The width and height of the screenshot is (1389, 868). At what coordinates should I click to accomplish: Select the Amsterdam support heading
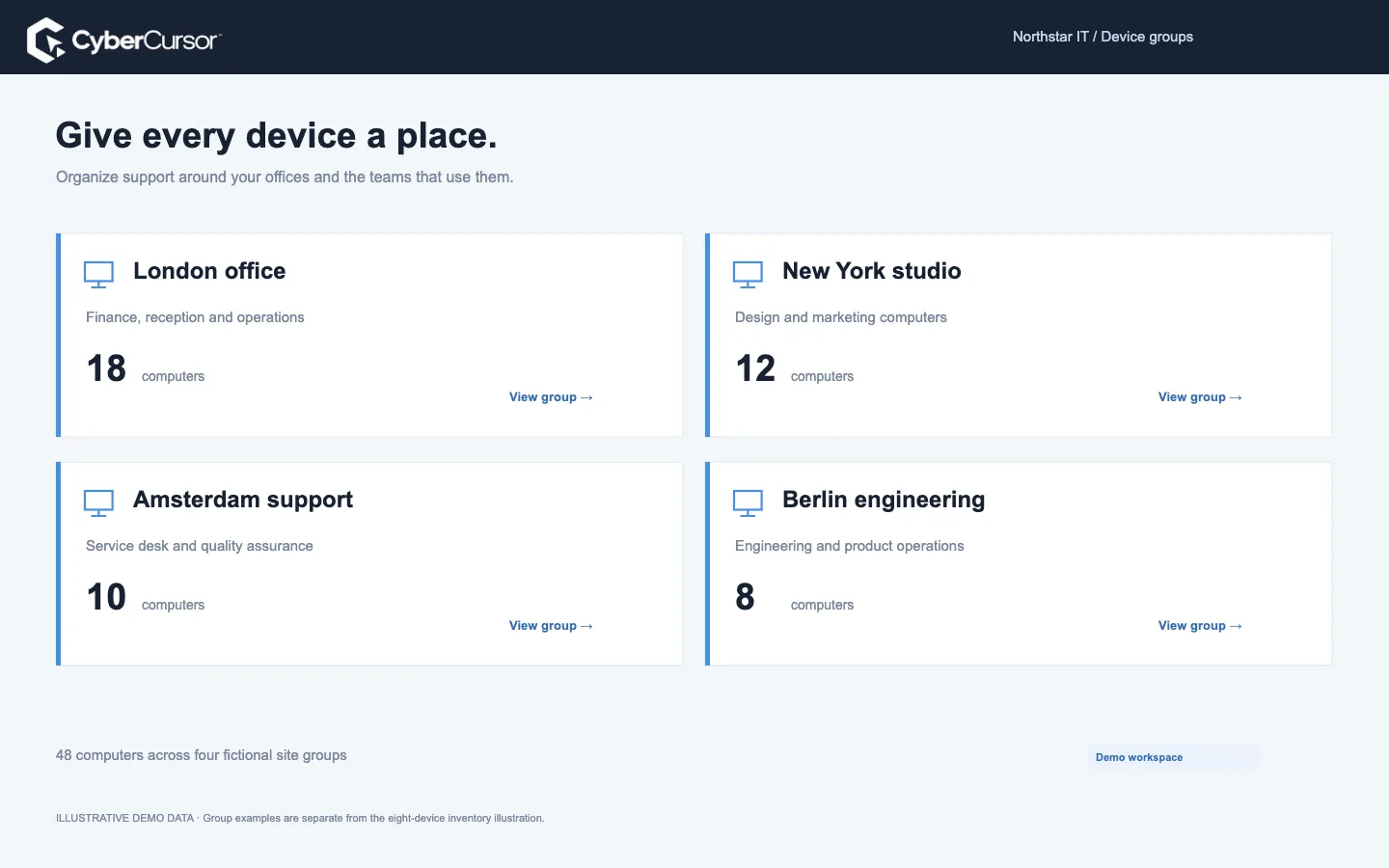click(243, 500)
